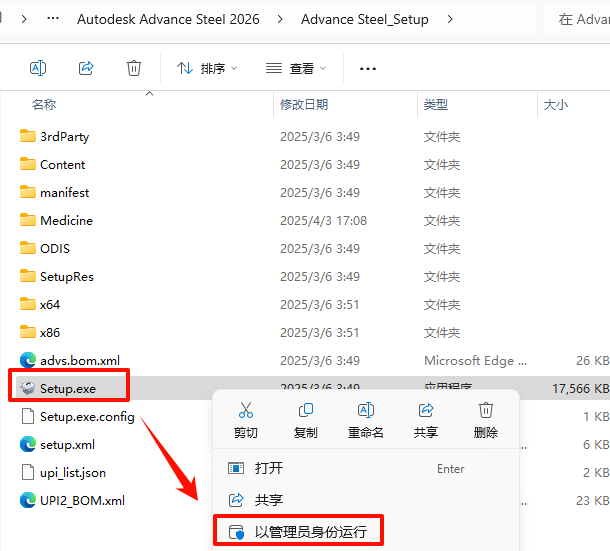Screen dimensions: 610x551
Task: Select the Content folder
Action: pos(53,165)
